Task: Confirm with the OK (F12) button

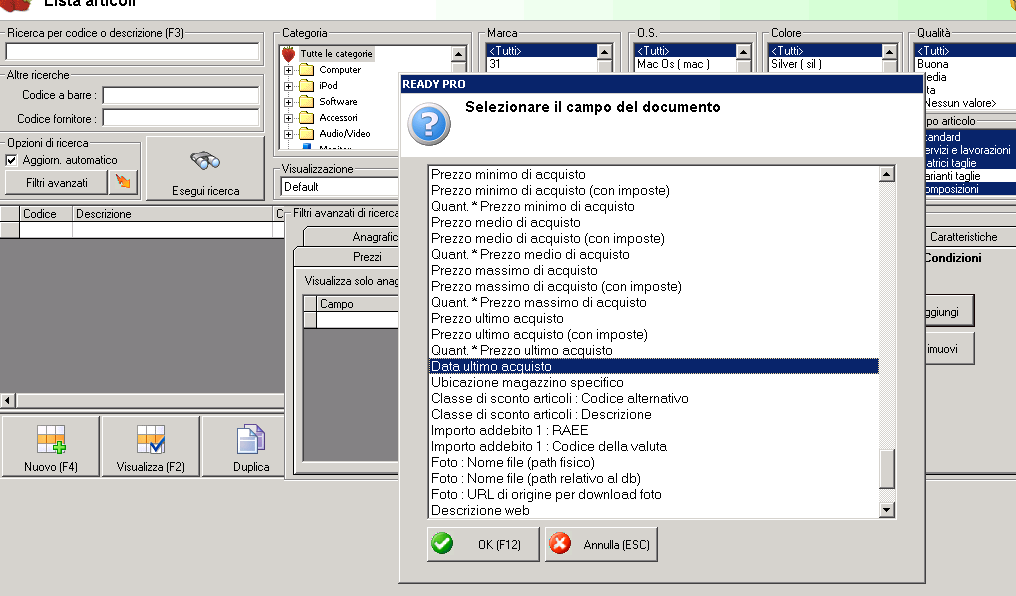Action: point(483,544)
